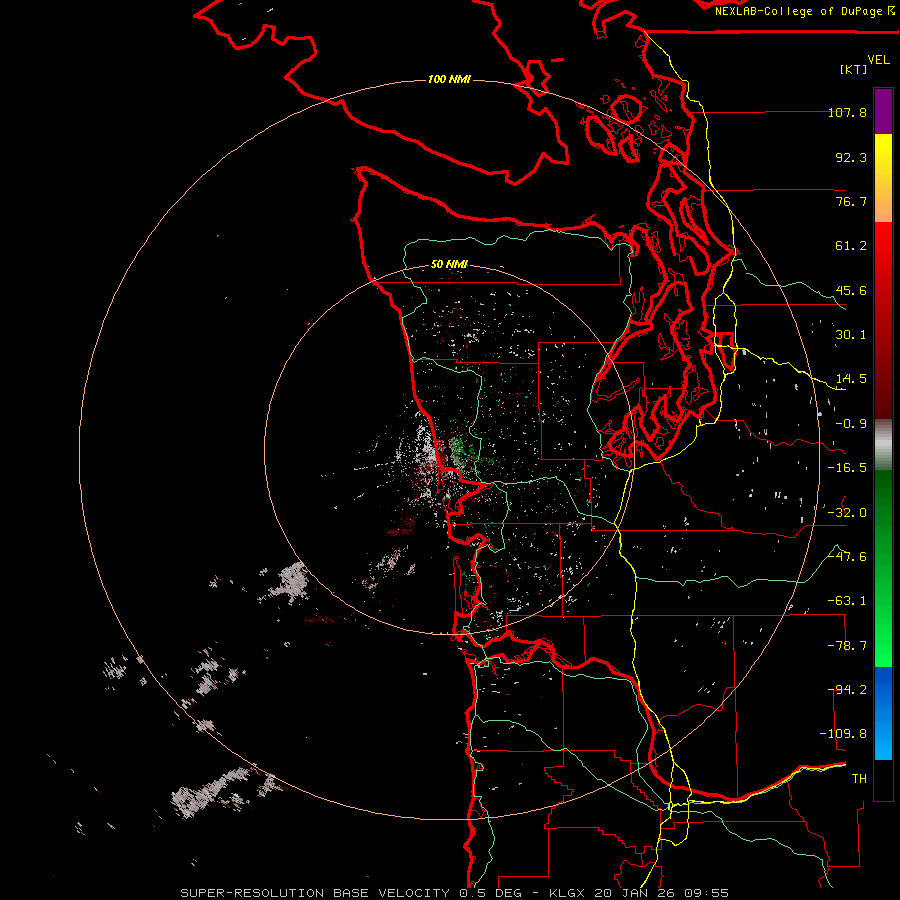Click the blue segment of velocity color bar
The image size is (900, 900).
pos(883,713)
